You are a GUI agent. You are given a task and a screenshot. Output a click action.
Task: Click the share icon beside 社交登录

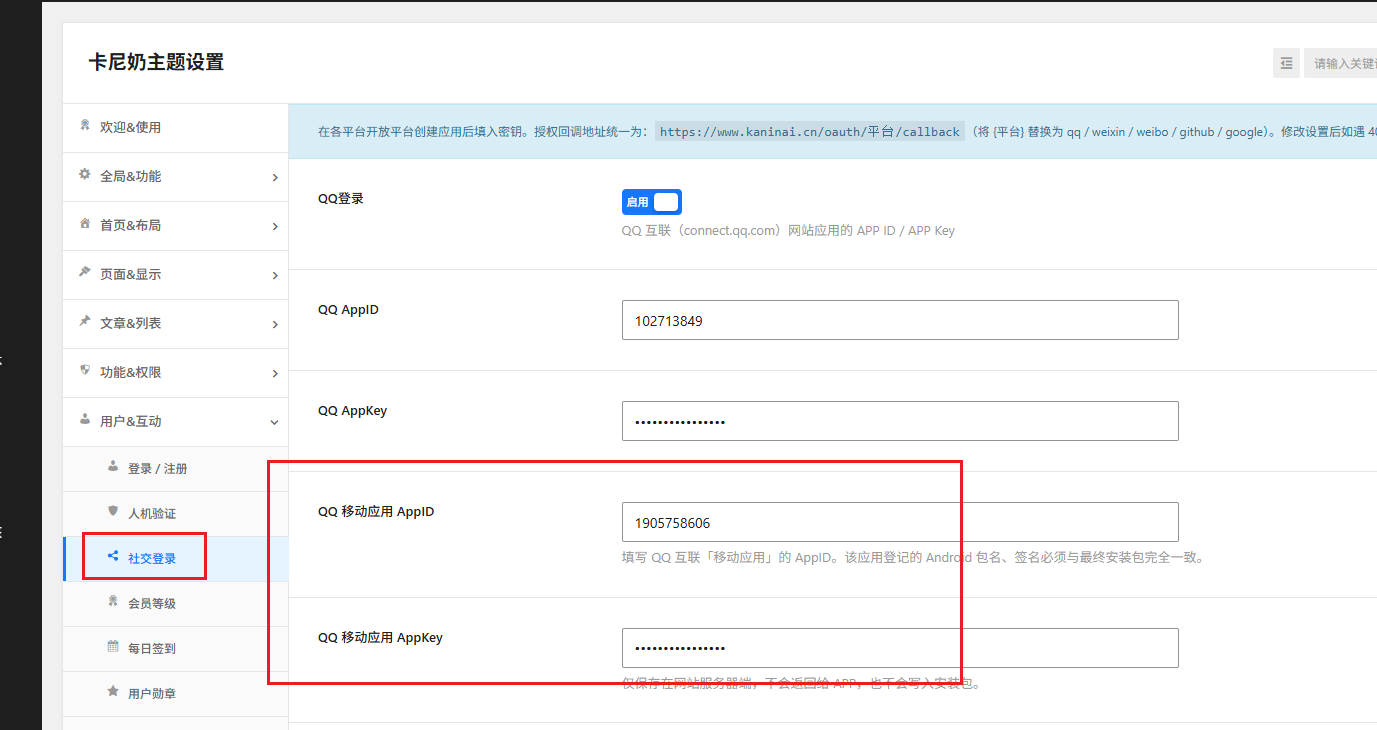click(x=113, y=557)
